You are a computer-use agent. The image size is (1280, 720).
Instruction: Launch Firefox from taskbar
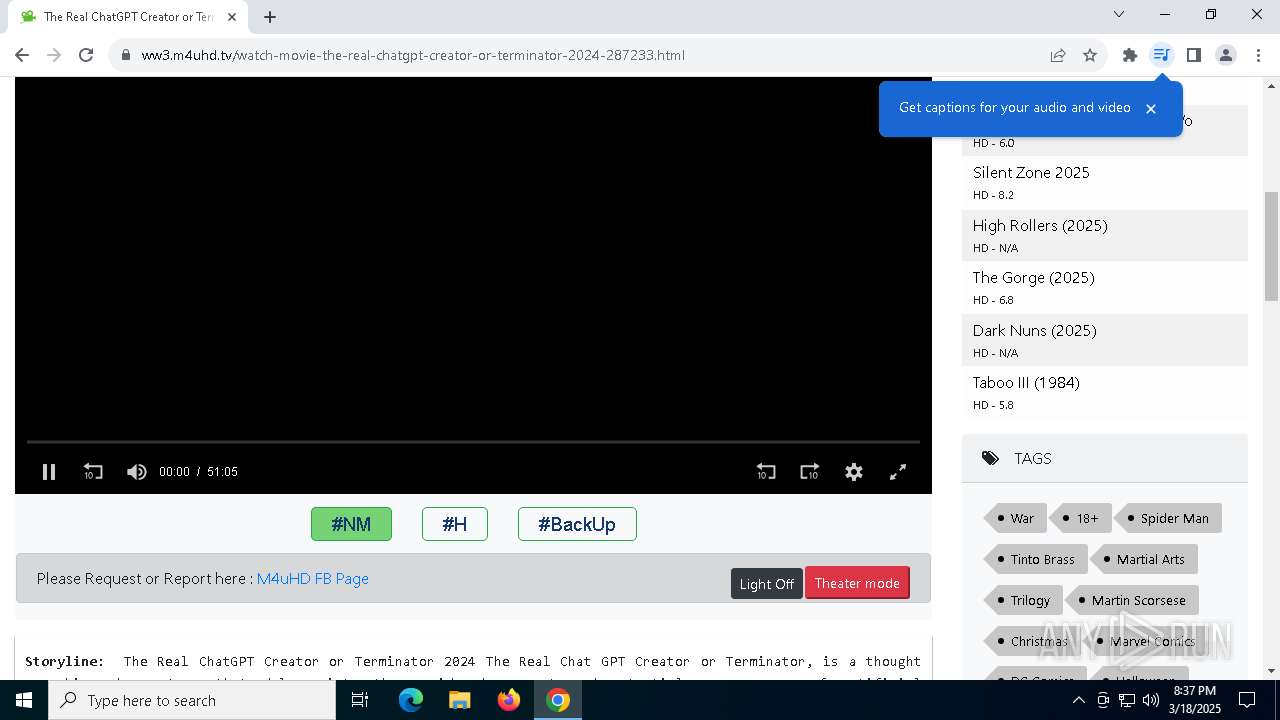[x=509, y=700]
